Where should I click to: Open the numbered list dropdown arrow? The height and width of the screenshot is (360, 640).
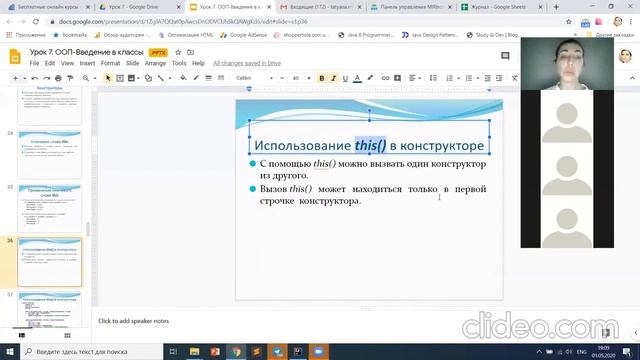[x=458, y=78]
